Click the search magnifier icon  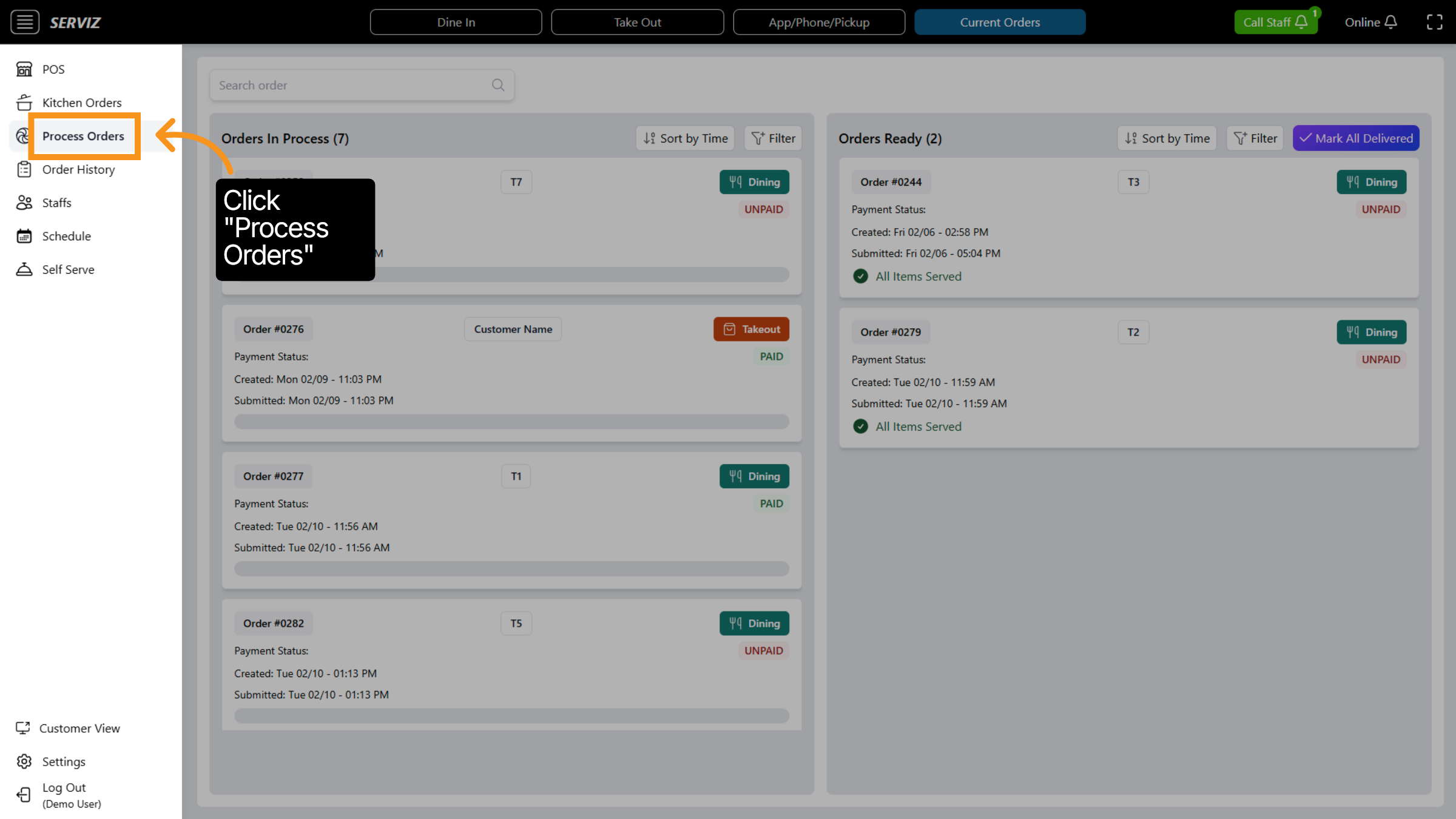(x=498, y=85)
